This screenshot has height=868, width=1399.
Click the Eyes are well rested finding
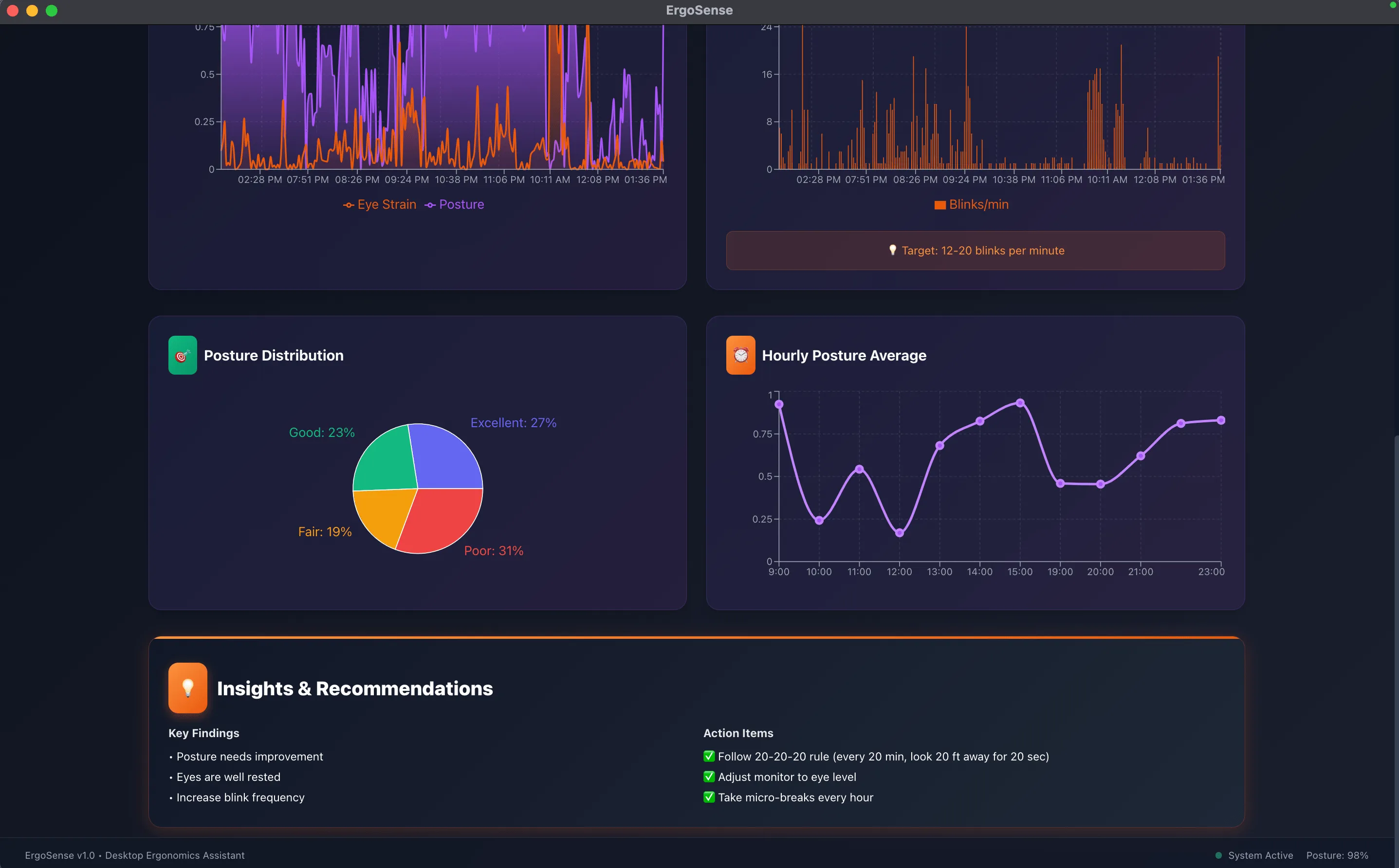point(228,777)
